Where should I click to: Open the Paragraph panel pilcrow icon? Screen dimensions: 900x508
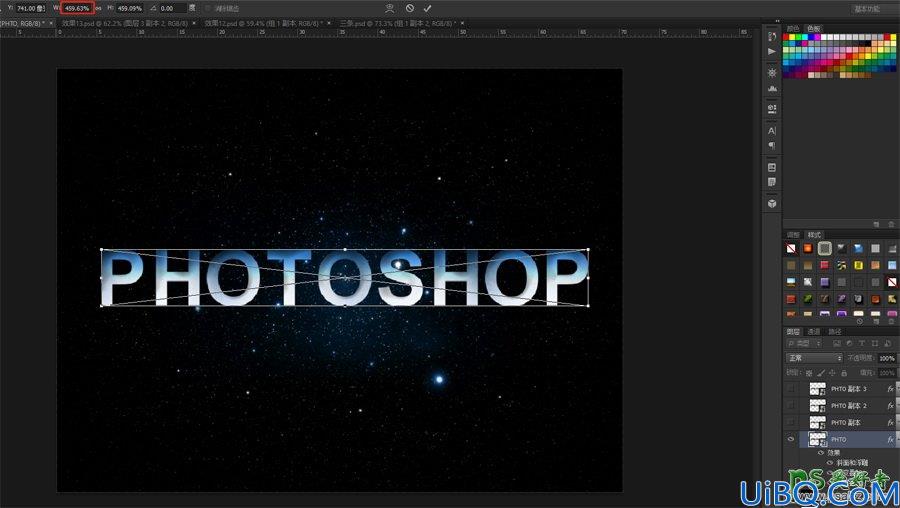772,145
